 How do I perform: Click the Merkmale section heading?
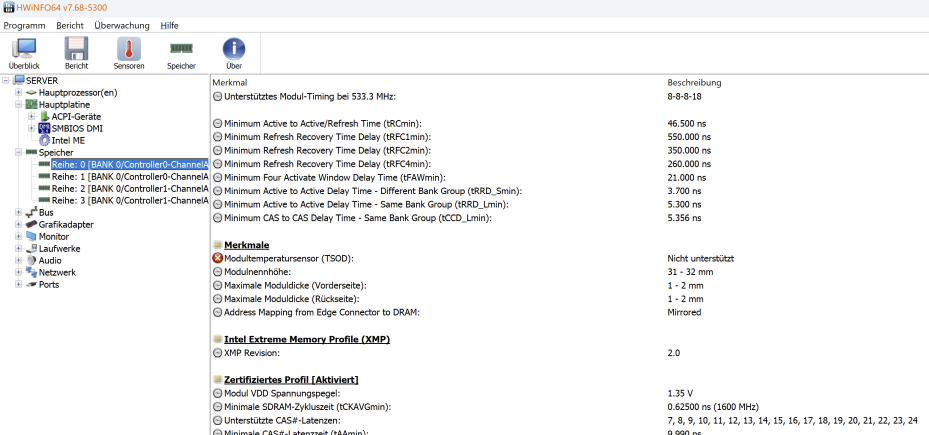(x=246, y=245)
